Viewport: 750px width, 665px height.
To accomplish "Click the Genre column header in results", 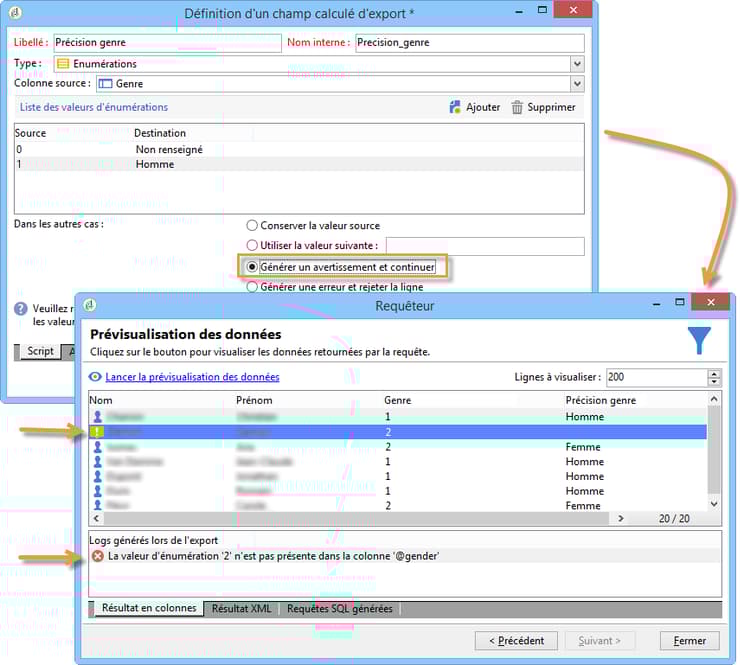I will pyautogui.click(x=397, y=400).
